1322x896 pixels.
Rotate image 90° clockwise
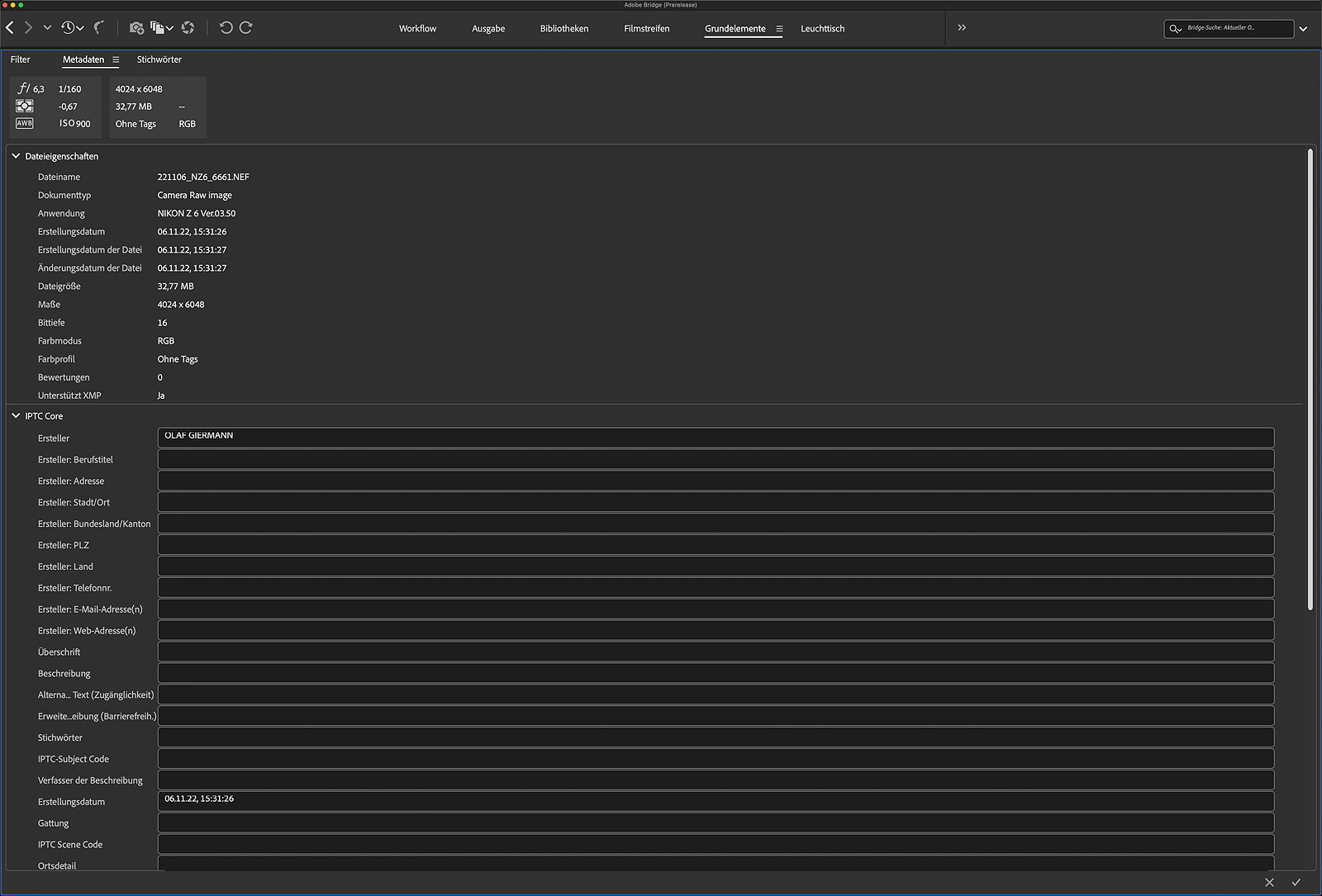[x=246, y=28]
